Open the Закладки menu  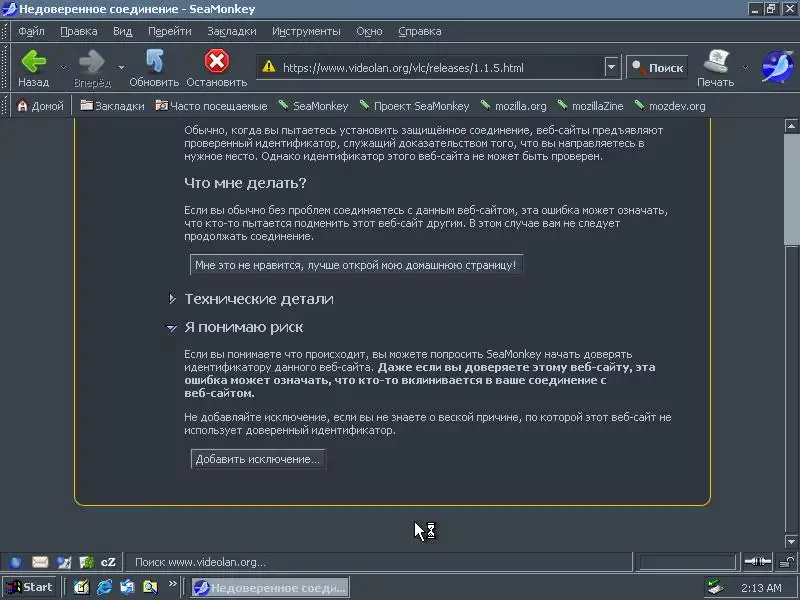[232, 31]
